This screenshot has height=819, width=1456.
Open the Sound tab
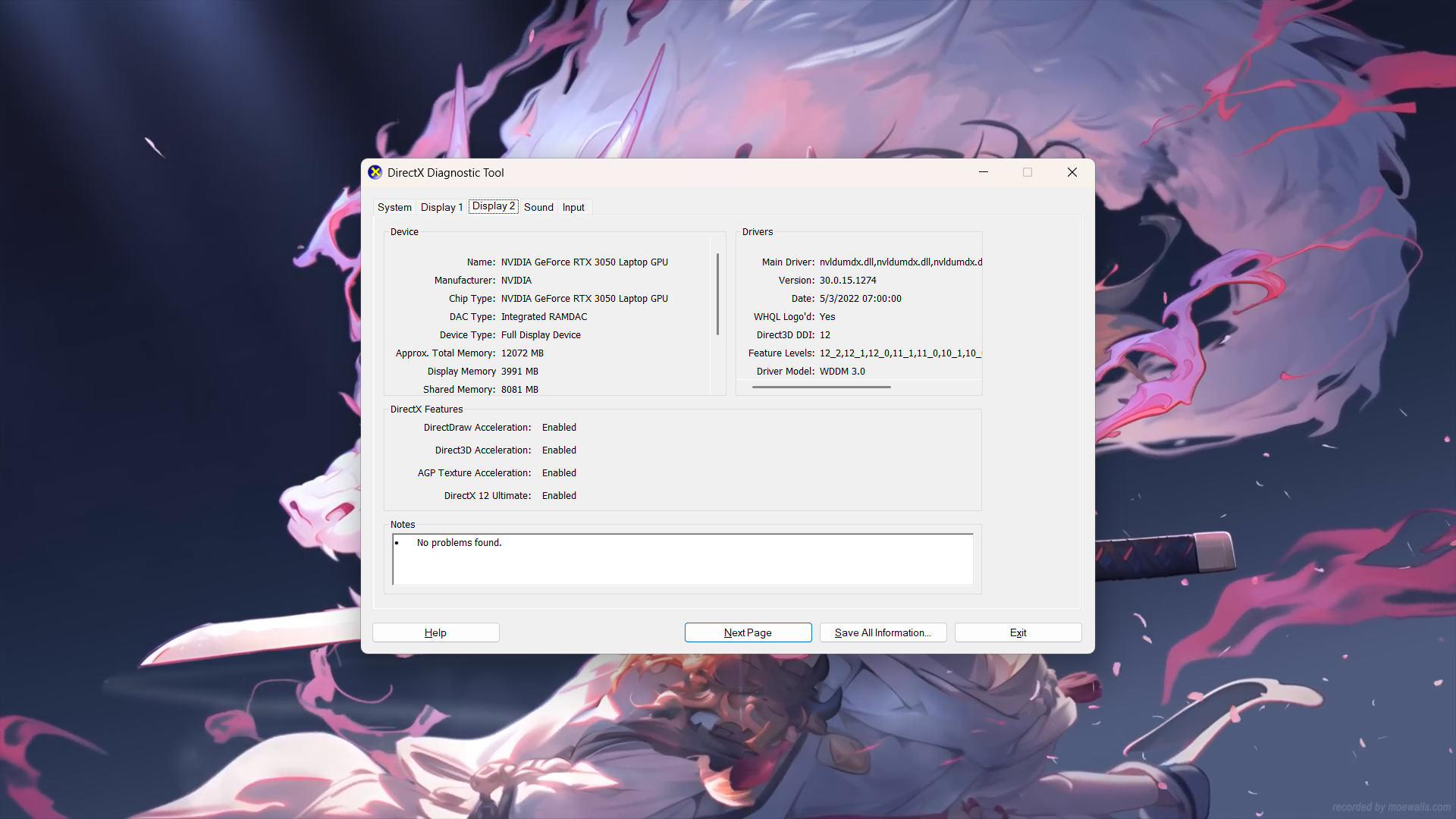pos(538,207)
